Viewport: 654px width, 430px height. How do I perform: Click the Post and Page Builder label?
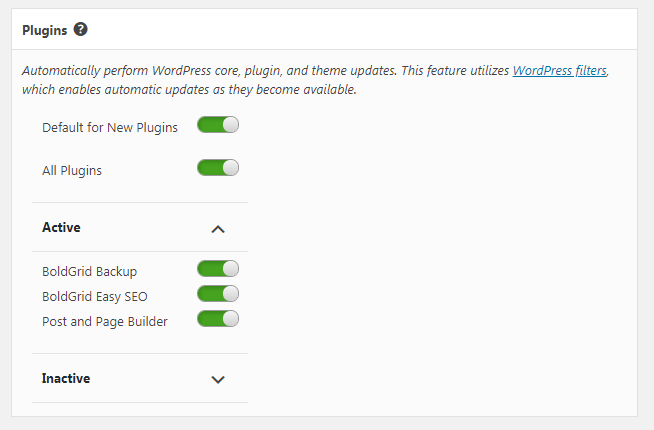105,322
